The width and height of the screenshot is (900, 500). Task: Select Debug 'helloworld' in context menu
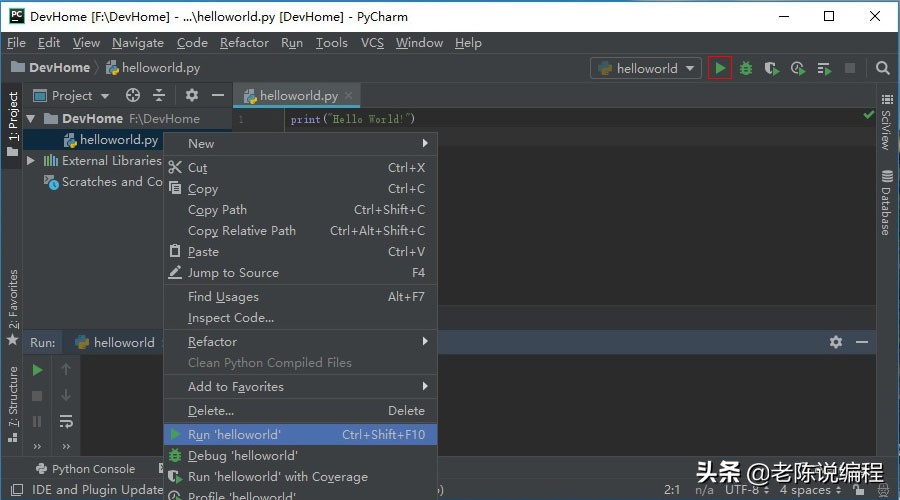pos(301,456)
